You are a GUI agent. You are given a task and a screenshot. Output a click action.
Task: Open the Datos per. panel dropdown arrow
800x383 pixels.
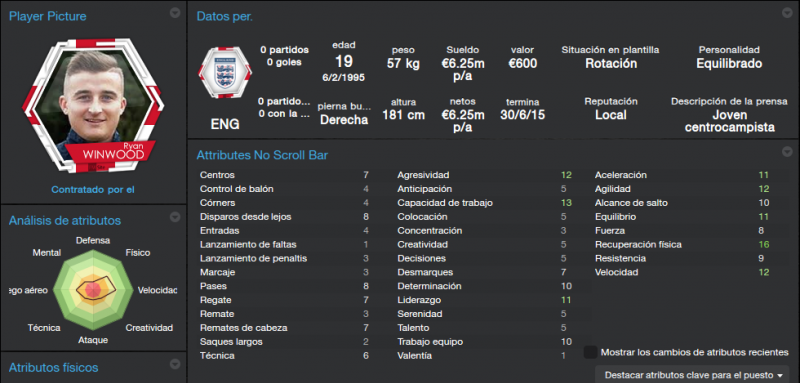pos(786,13)
